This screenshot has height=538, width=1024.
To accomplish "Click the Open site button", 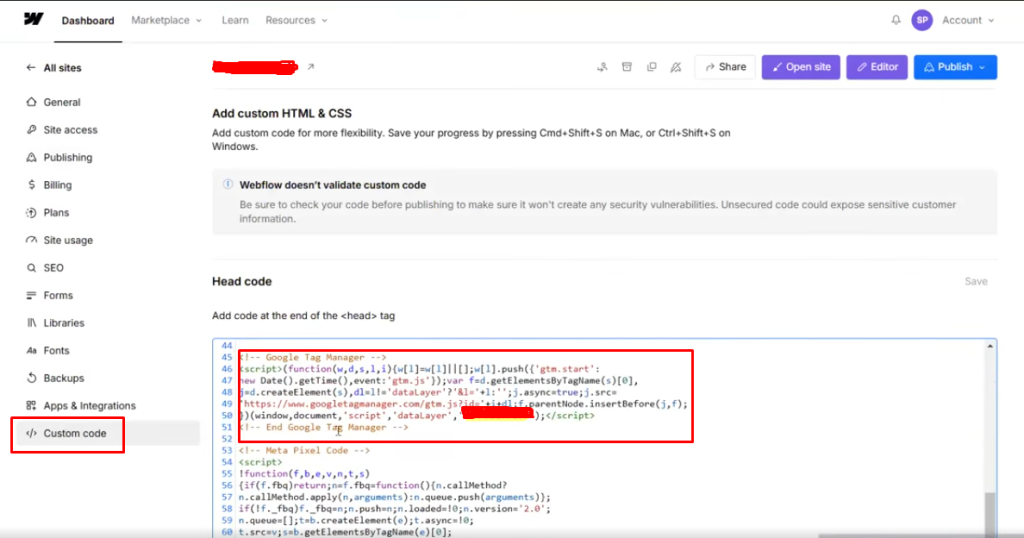I will 800,67.
